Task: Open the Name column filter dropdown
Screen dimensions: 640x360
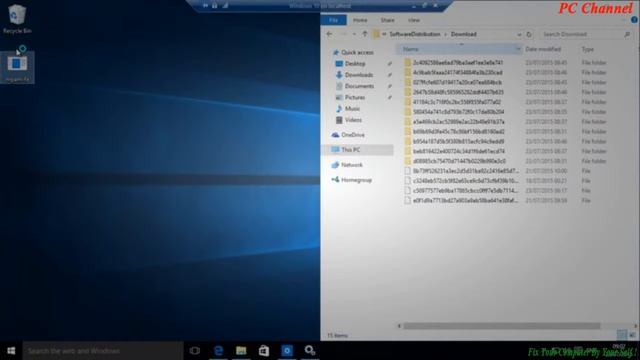Action: point(518,49)
